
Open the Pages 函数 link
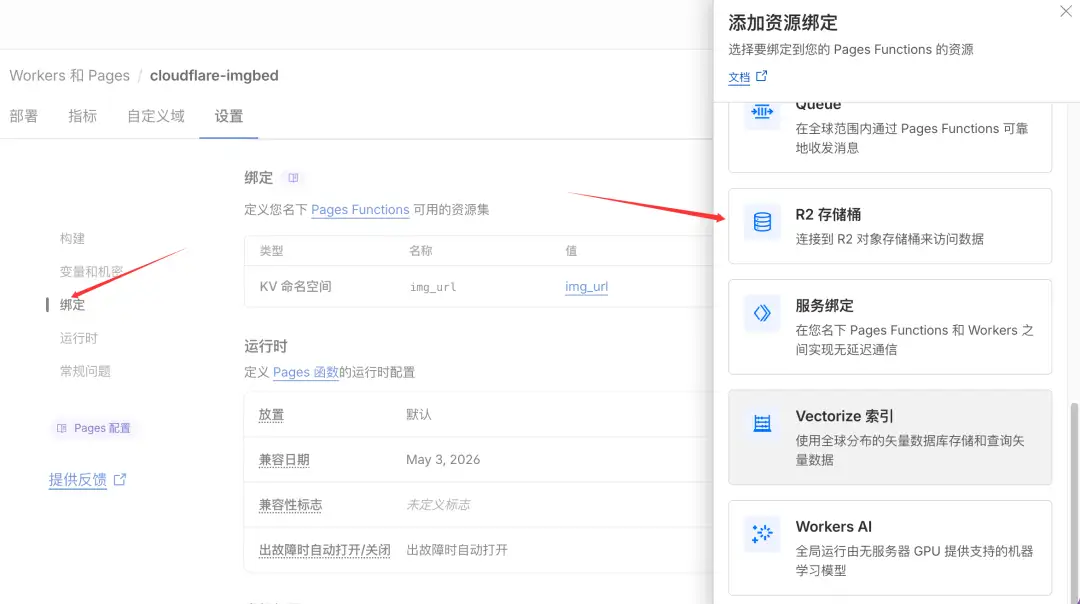tap(306, 373)
